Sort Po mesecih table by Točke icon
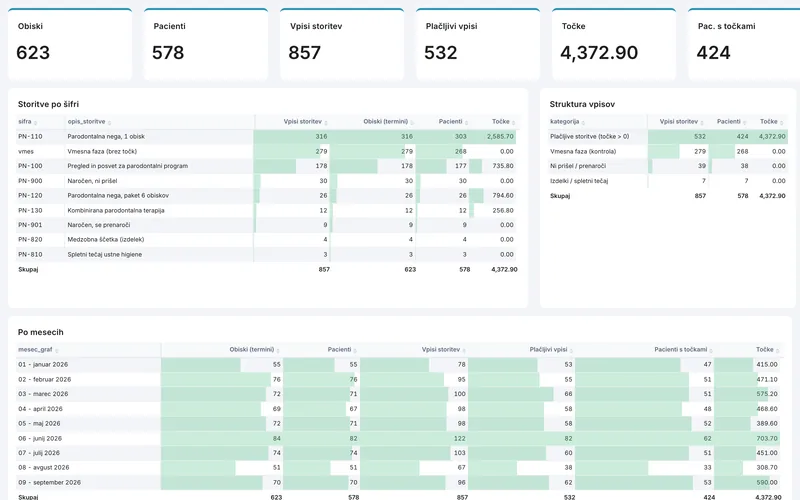Image resolution: width=800 pixels, height=500 pixels. [778, 351]
